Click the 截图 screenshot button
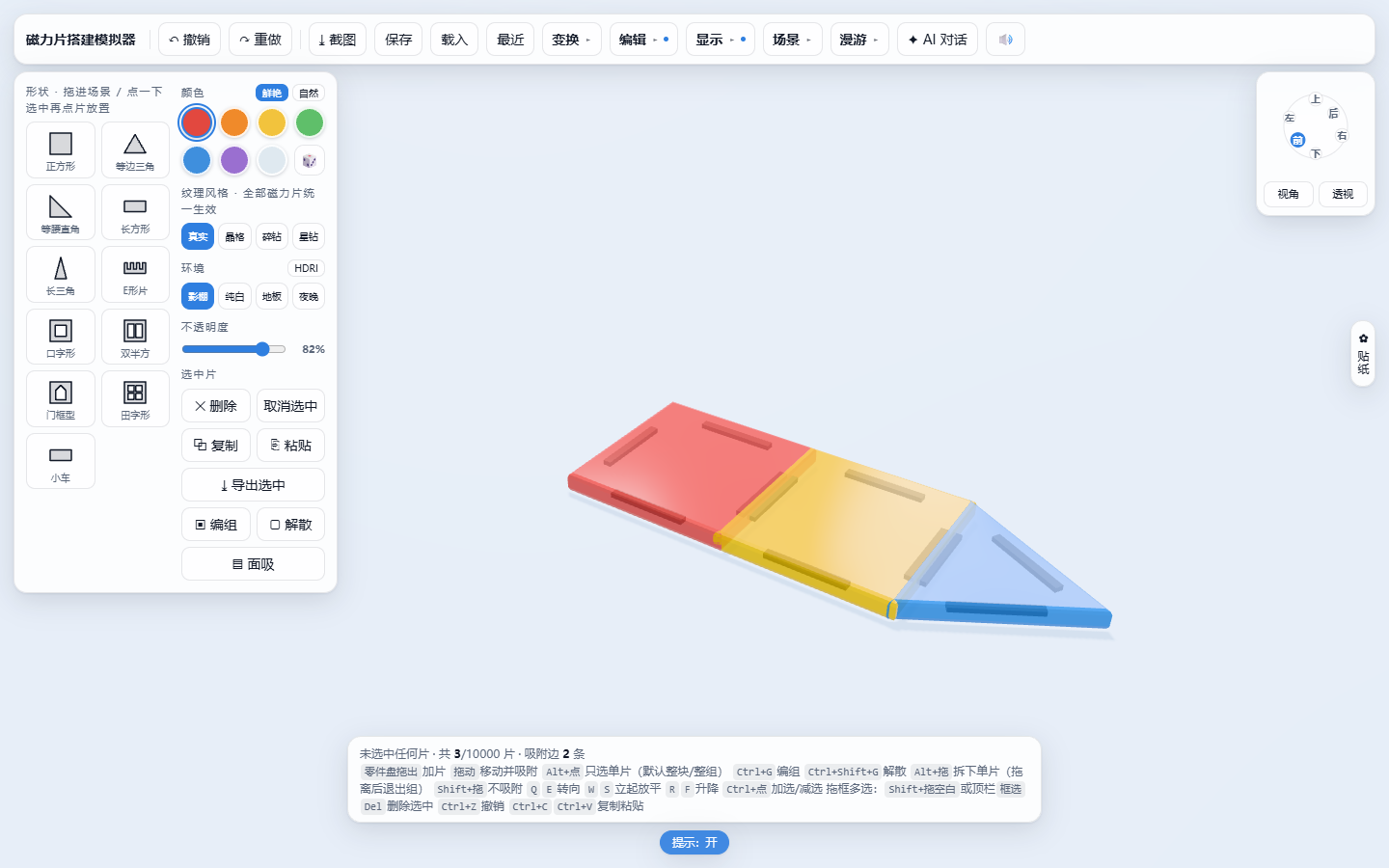The width and height of the screenshot is (1389, 868). (338, 40)
